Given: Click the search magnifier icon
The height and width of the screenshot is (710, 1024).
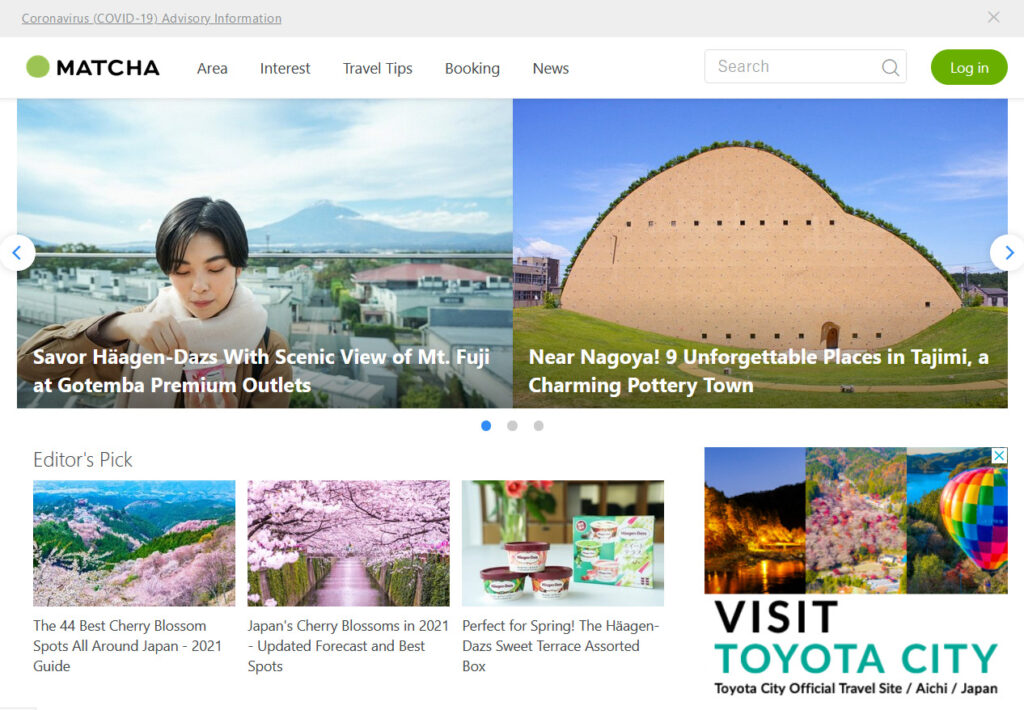Looking at the screenshot, I should tap(890, 67).
